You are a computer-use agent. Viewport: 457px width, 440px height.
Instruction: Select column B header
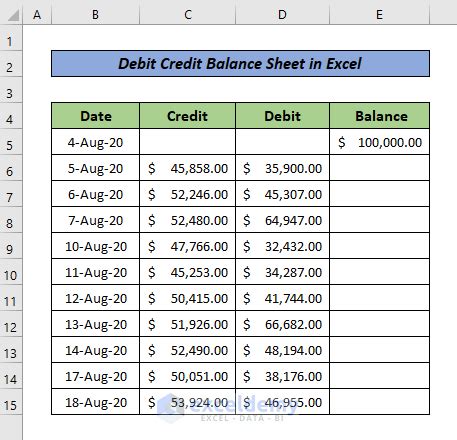(x=95, y=15)
